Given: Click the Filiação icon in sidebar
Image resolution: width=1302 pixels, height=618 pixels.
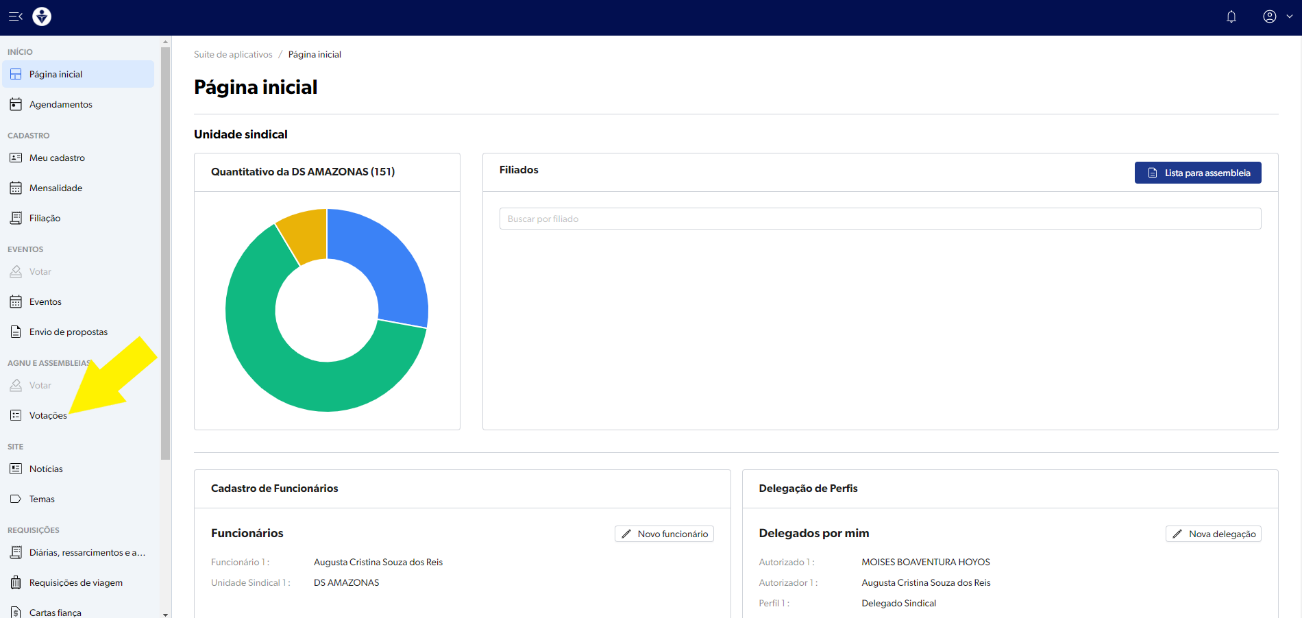Looking at the screenshot, I should pyautogui.click(x=16, y=218).
